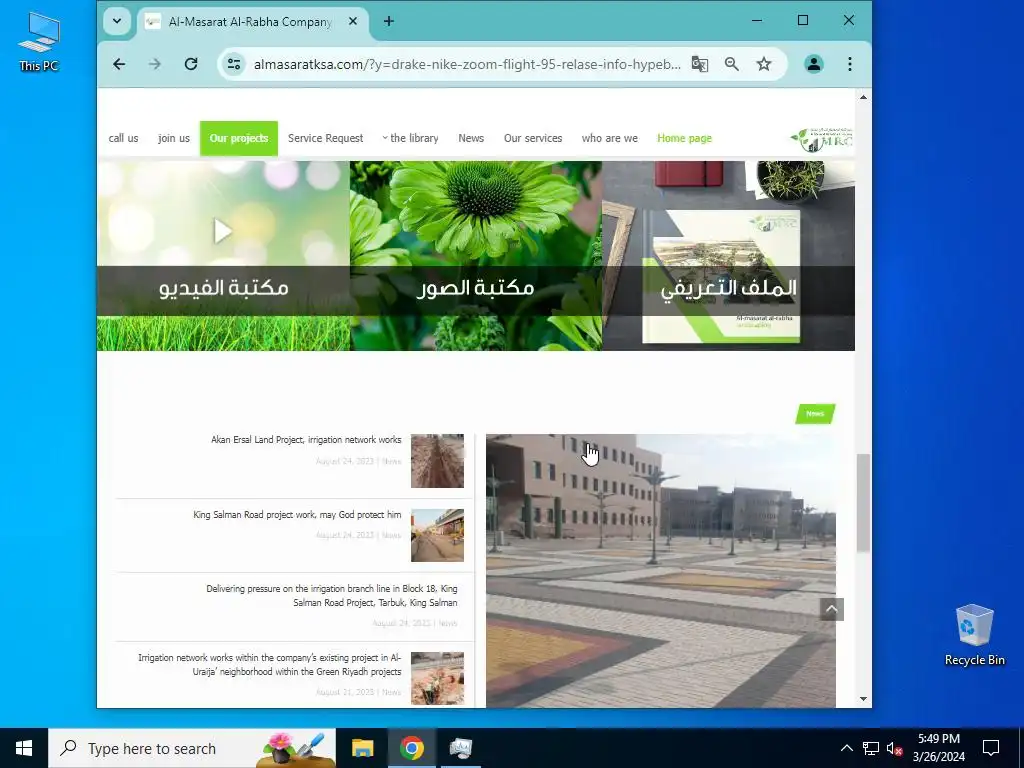Play the video library tile

coord(223,256)
